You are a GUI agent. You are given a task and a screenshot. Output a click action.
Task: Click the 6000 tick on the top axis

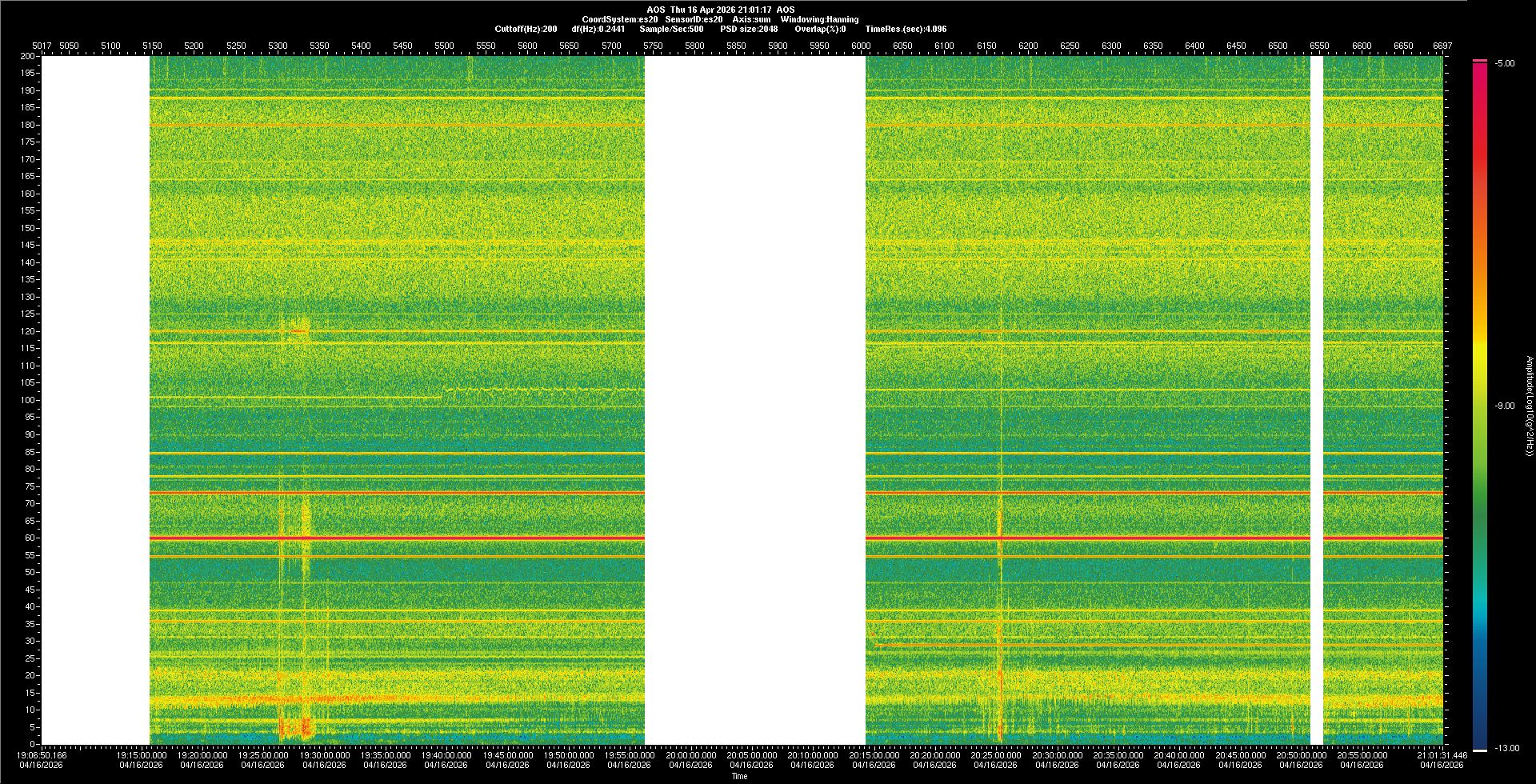coord(861,46)
